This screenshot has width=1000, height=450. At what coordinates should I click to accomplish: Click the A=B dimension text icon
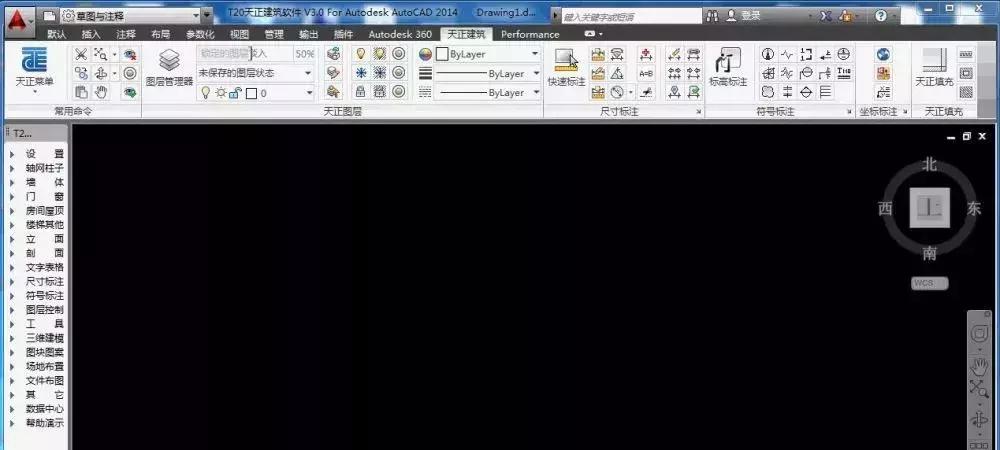[646, 73]
